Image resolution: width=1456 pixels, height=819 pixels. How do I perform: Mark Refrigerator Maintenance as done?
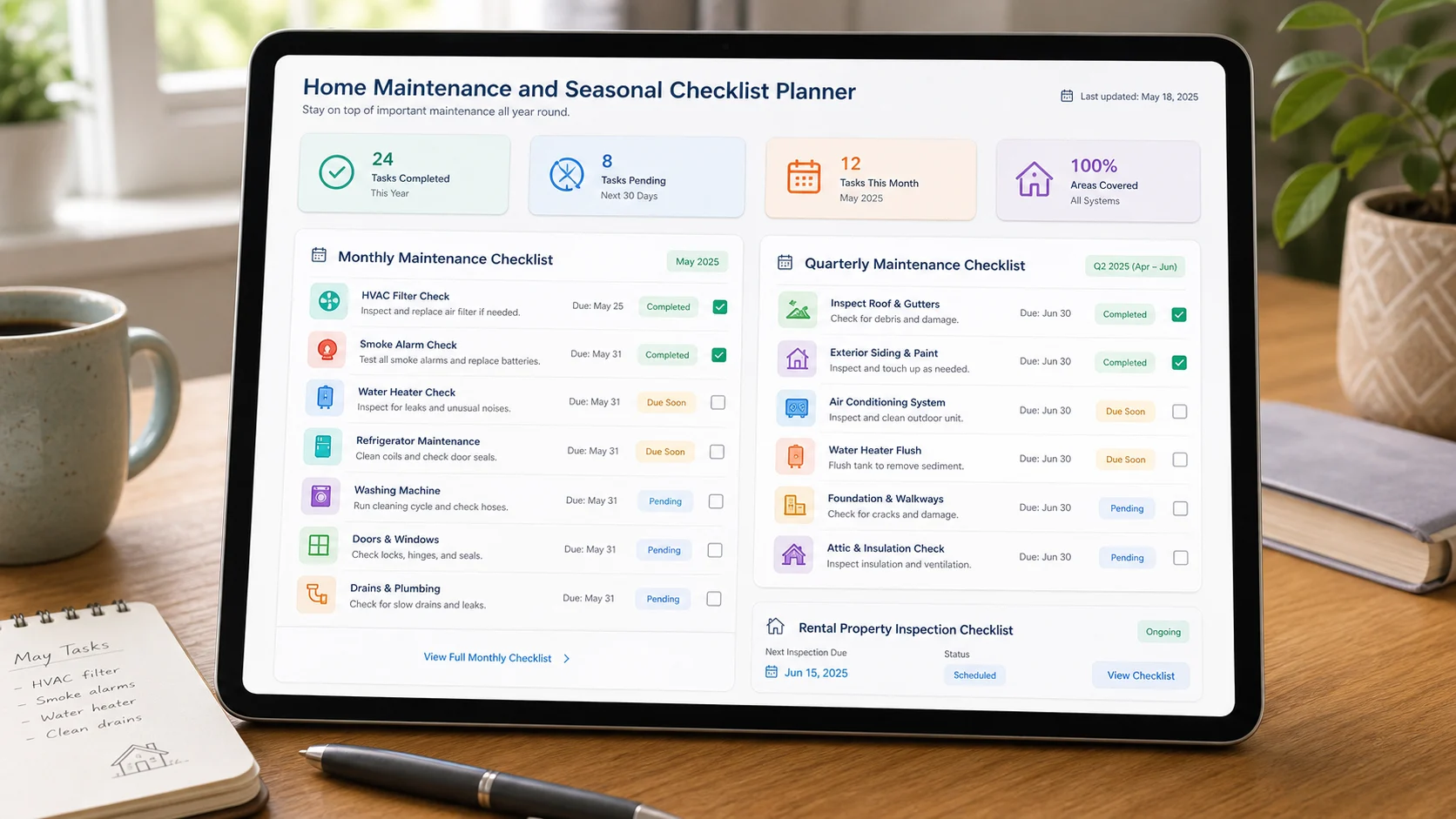(x=717, y=452)
